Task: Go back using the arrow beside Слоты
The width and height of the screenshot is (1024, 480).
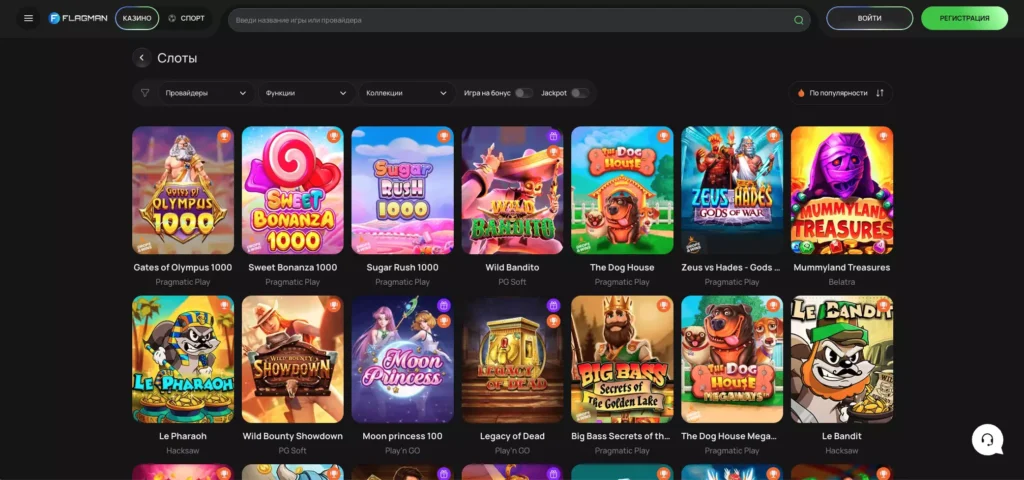Action: tap(142, 58)
